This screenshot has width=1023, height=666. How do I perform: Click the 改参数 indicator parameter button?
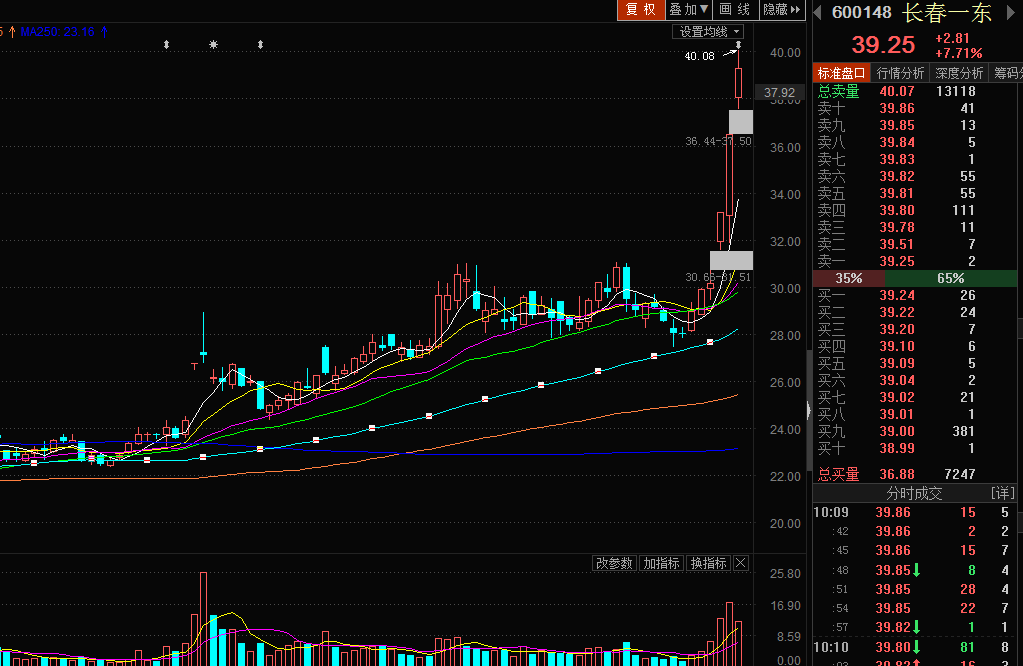pyautogui.click(x=614, y=563)
